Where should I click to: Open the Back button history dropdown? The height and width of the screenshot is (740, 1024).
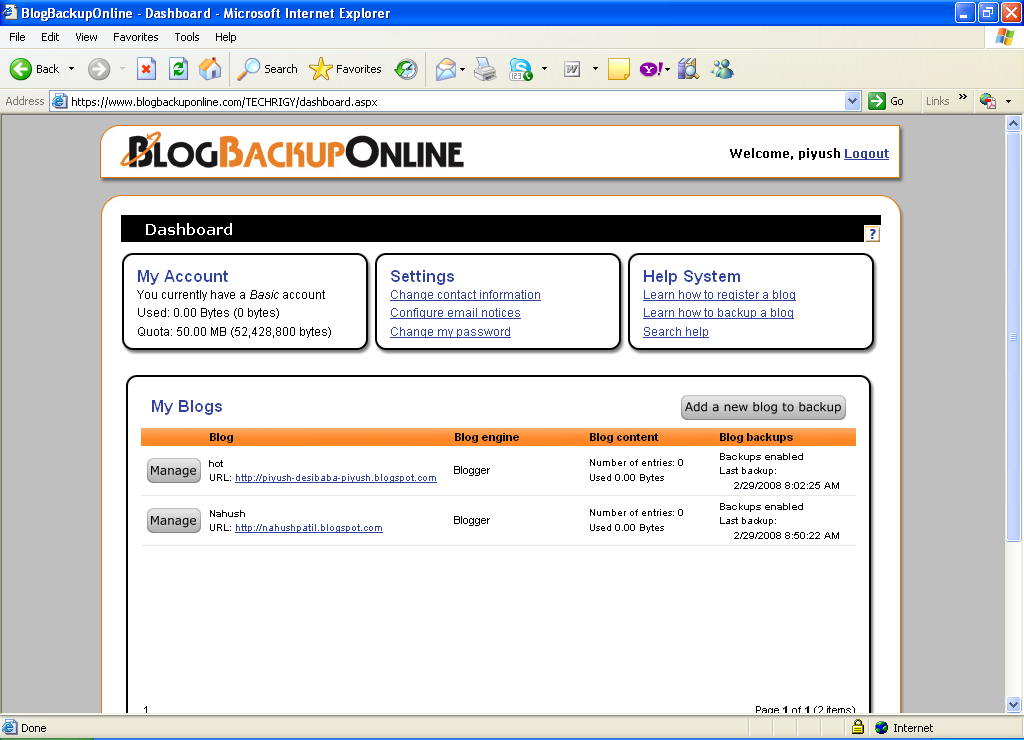[71, 69]
